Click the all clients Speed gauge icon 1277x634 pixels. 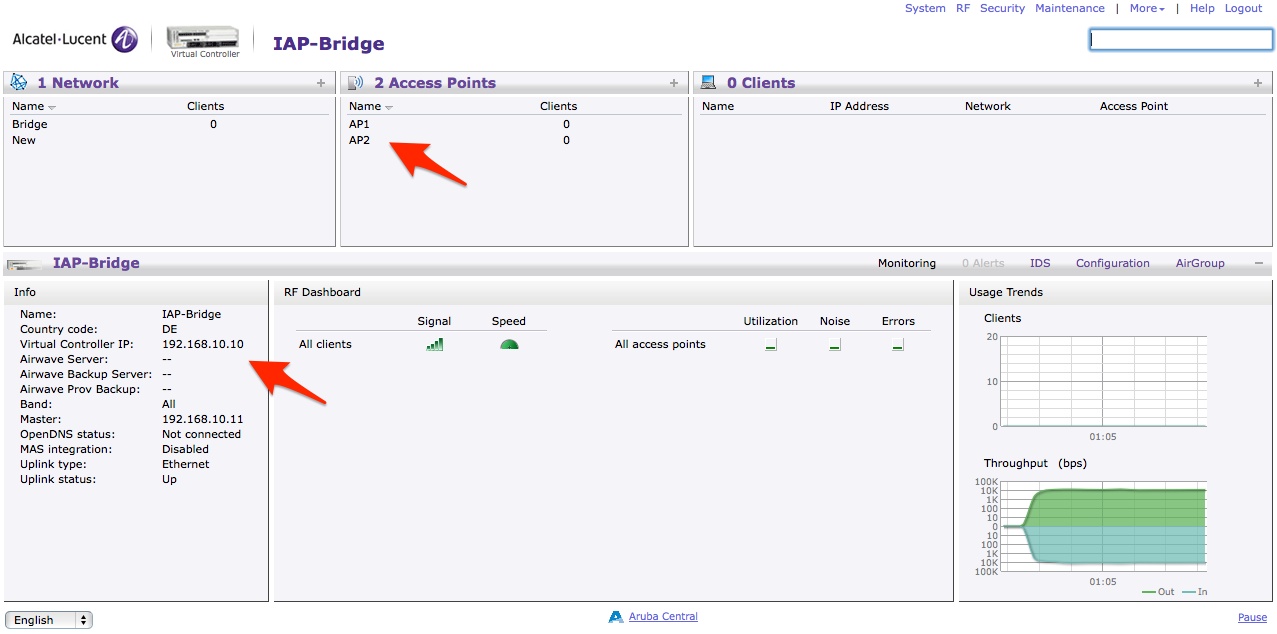click(x=509, y=344)
